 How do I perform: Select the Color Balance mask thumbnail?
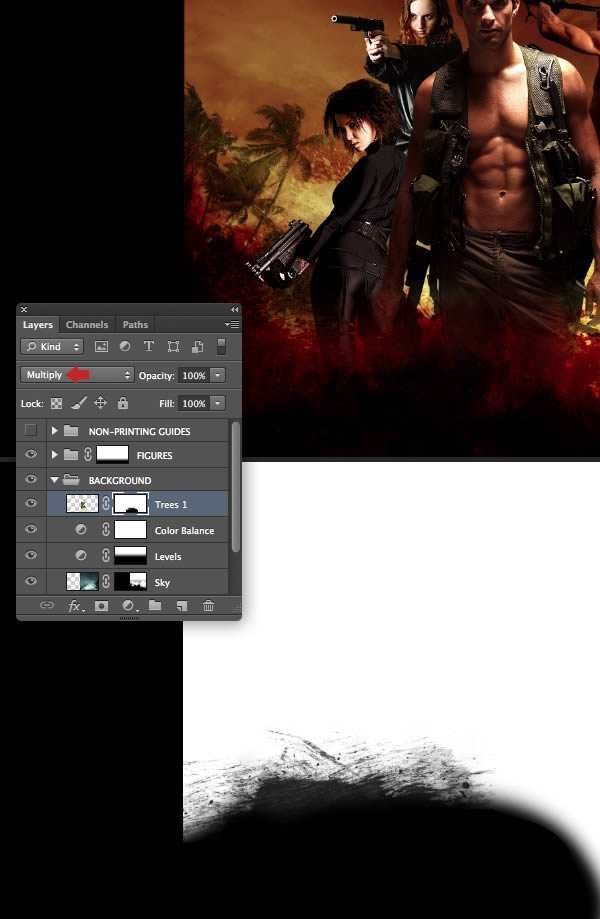pos(130,530)
